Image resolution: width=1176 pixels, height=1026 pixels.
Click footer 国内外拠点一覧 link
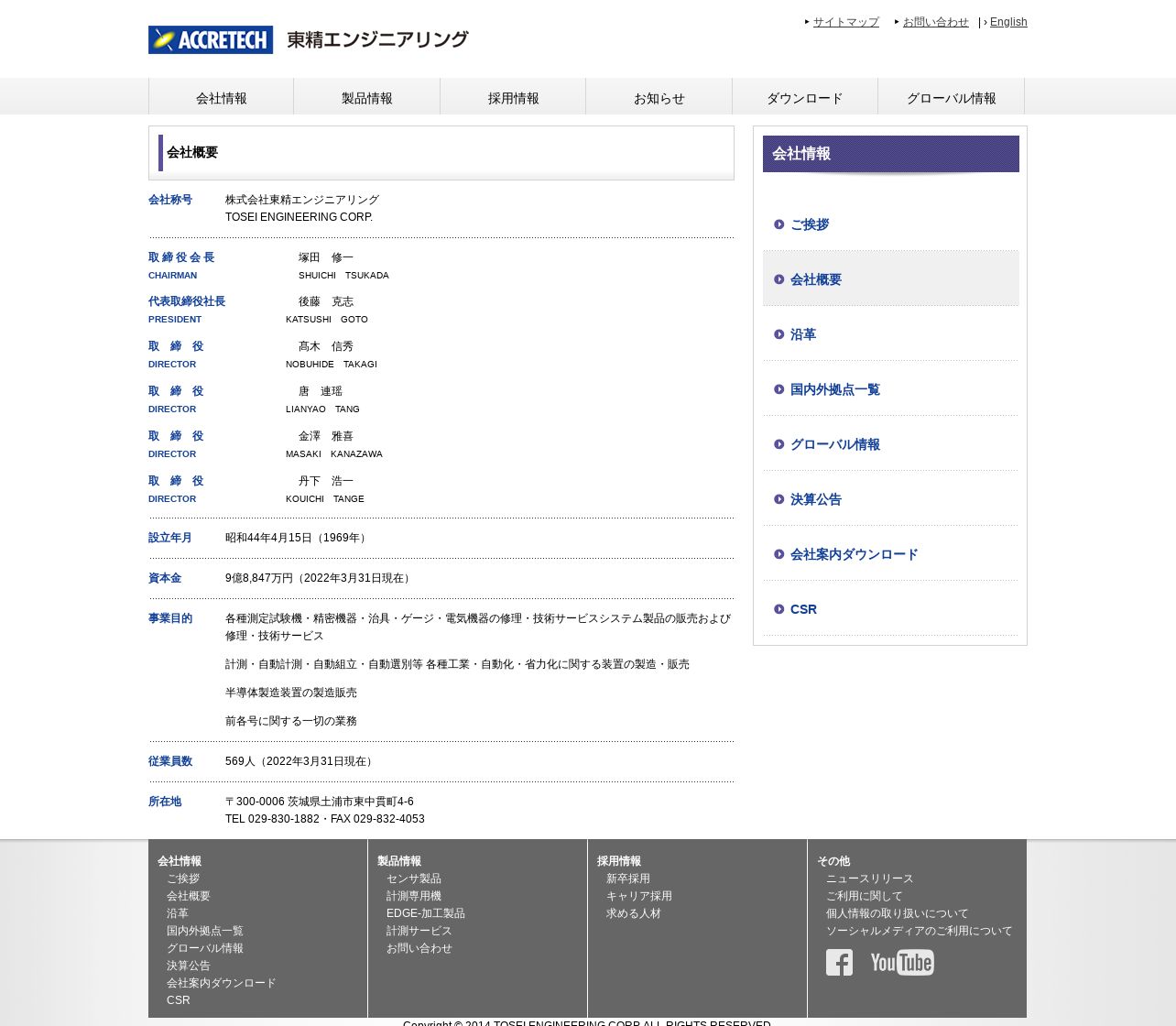pyautogui.click(x=205, y=931)
